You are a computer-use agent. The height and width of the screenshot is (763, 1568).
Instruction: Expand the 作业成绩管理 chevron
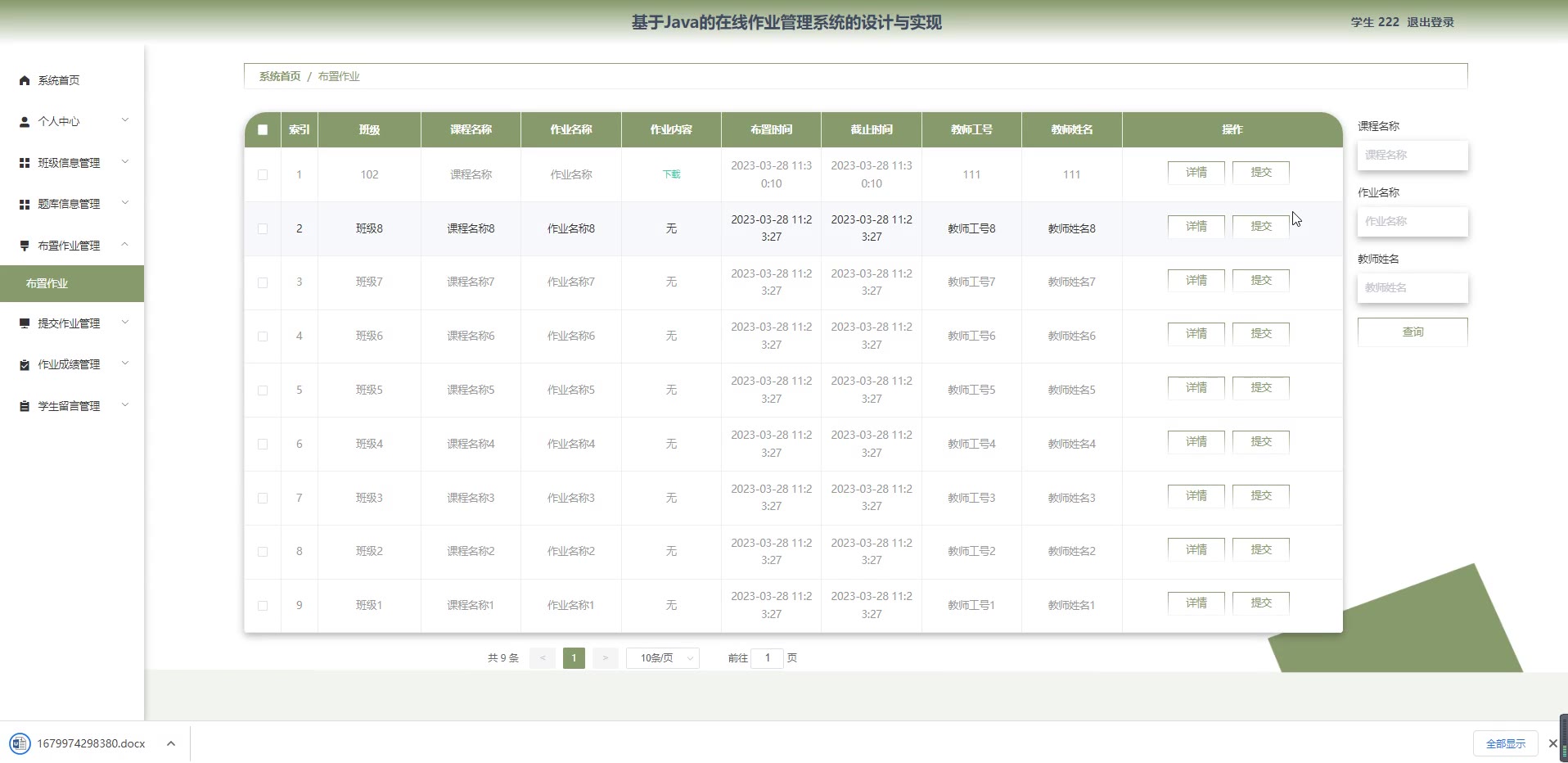pyautogui.click(x=125, y=363)
